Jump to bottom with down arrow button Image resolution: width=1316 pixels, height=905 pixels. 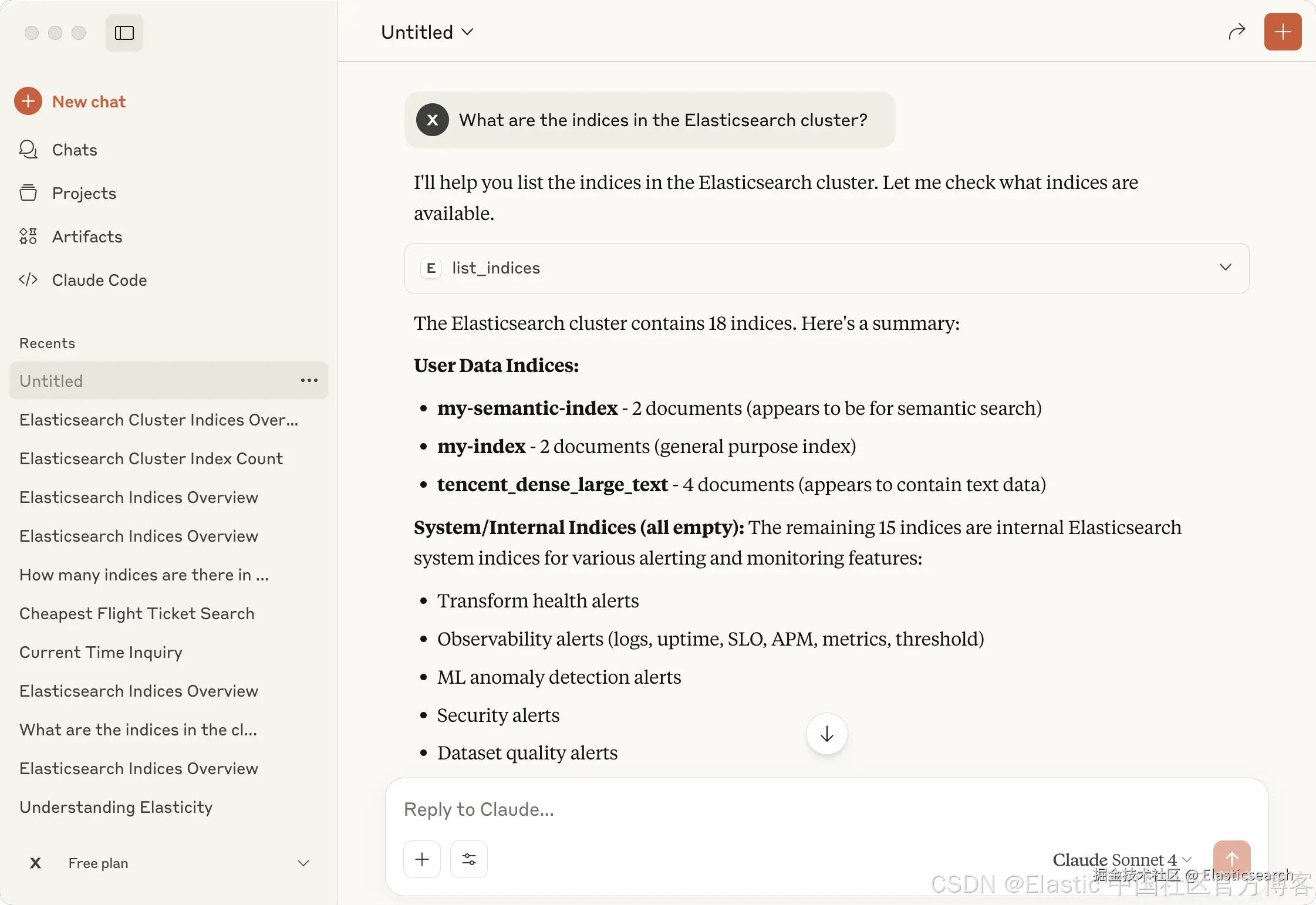[826, 734]
